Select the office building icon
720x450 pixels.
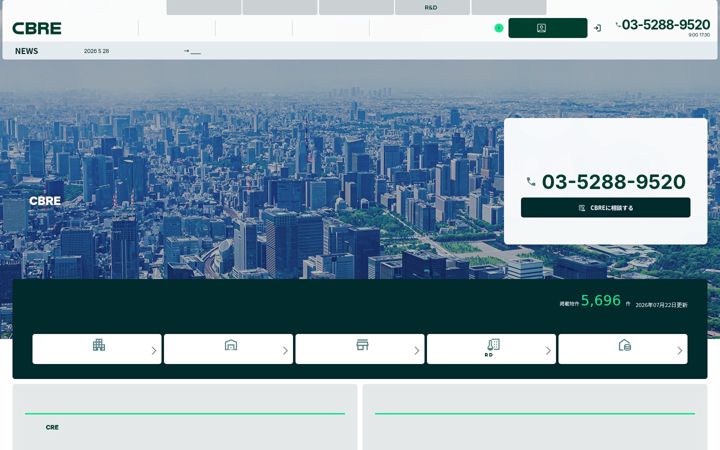(x=99, y=345)
